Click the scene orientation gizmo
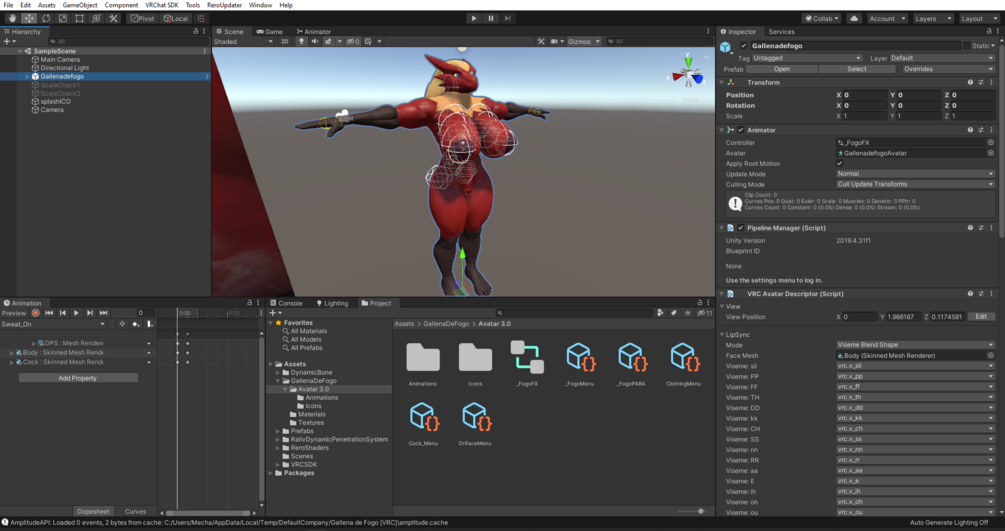Viewport: 1005px width, 531px height. (x=688, y=75)
